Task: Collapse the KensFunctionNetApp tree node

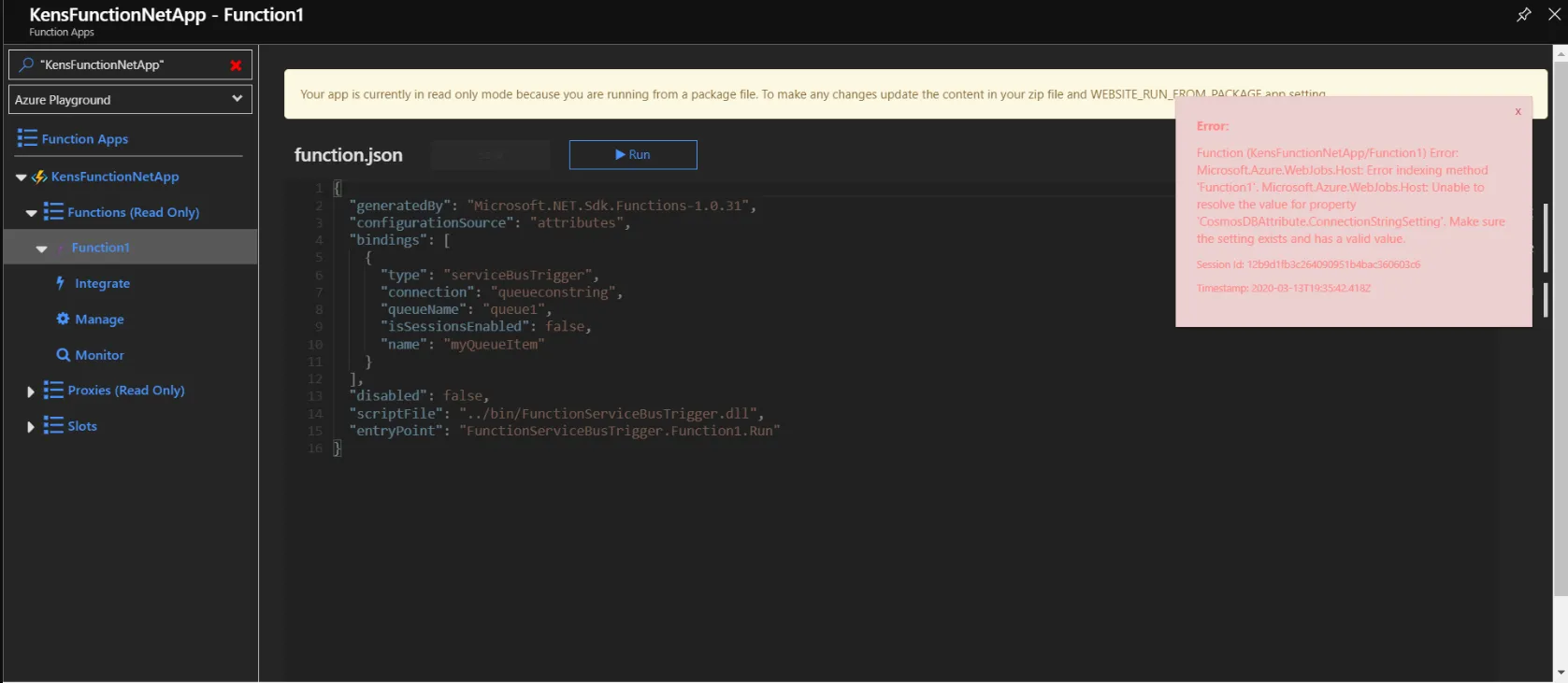Action: tap(21, 177)
